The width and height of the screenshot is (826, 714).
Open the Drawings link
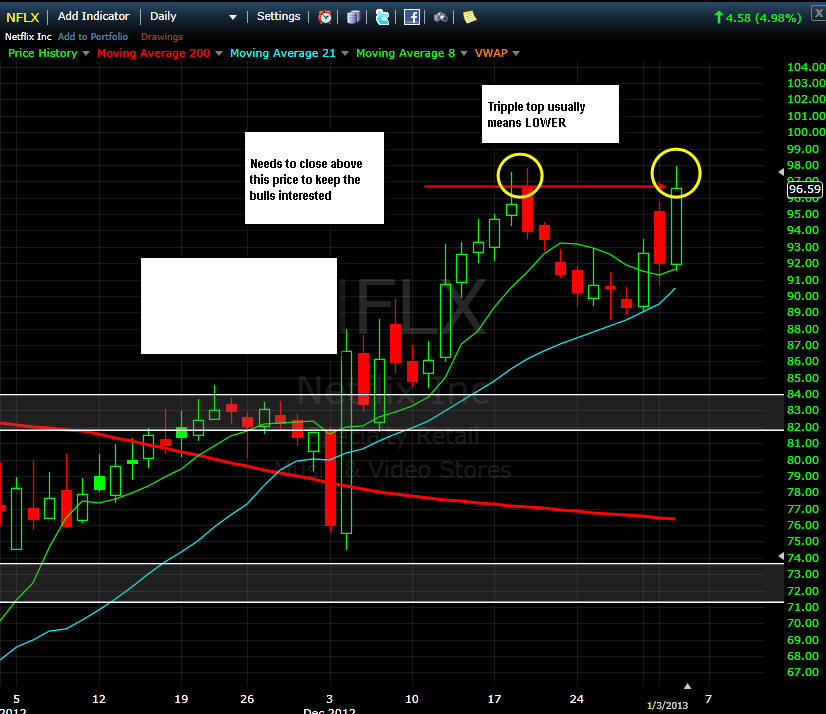162,36
